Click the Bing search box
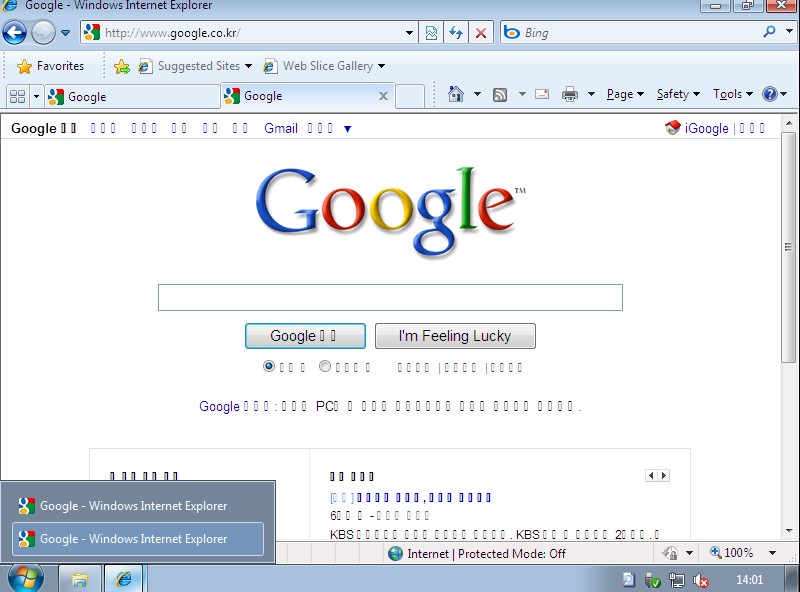 pyautogui.click(x=630, y=33)
